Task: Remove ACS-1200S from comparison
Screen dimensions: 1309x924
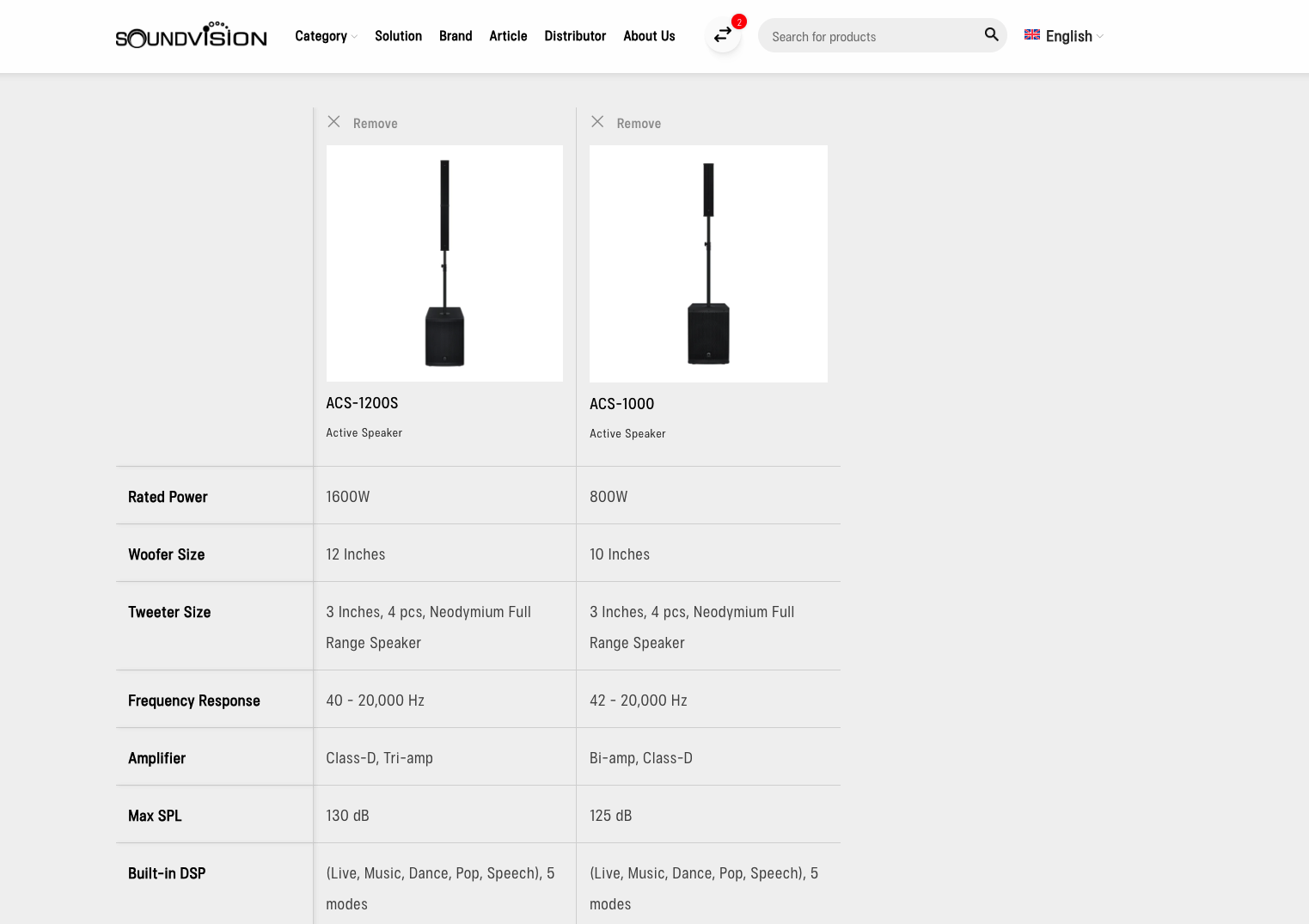Action: (375, 124)
